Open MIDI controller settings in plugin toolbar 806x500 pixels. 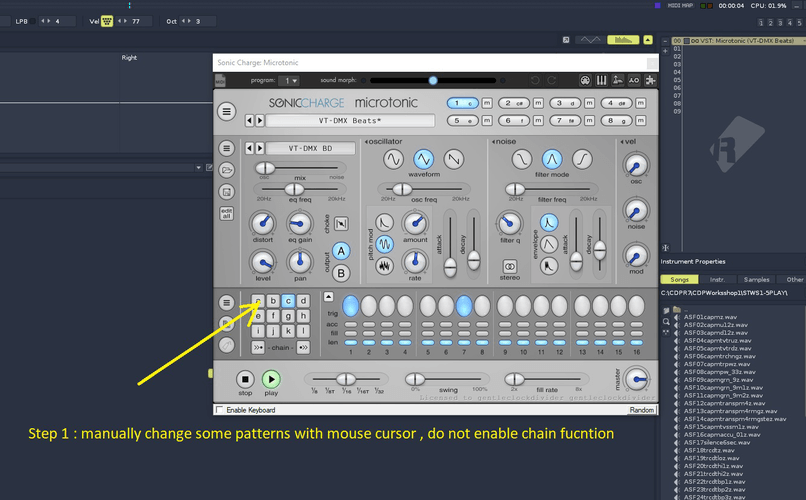point(585,80)
